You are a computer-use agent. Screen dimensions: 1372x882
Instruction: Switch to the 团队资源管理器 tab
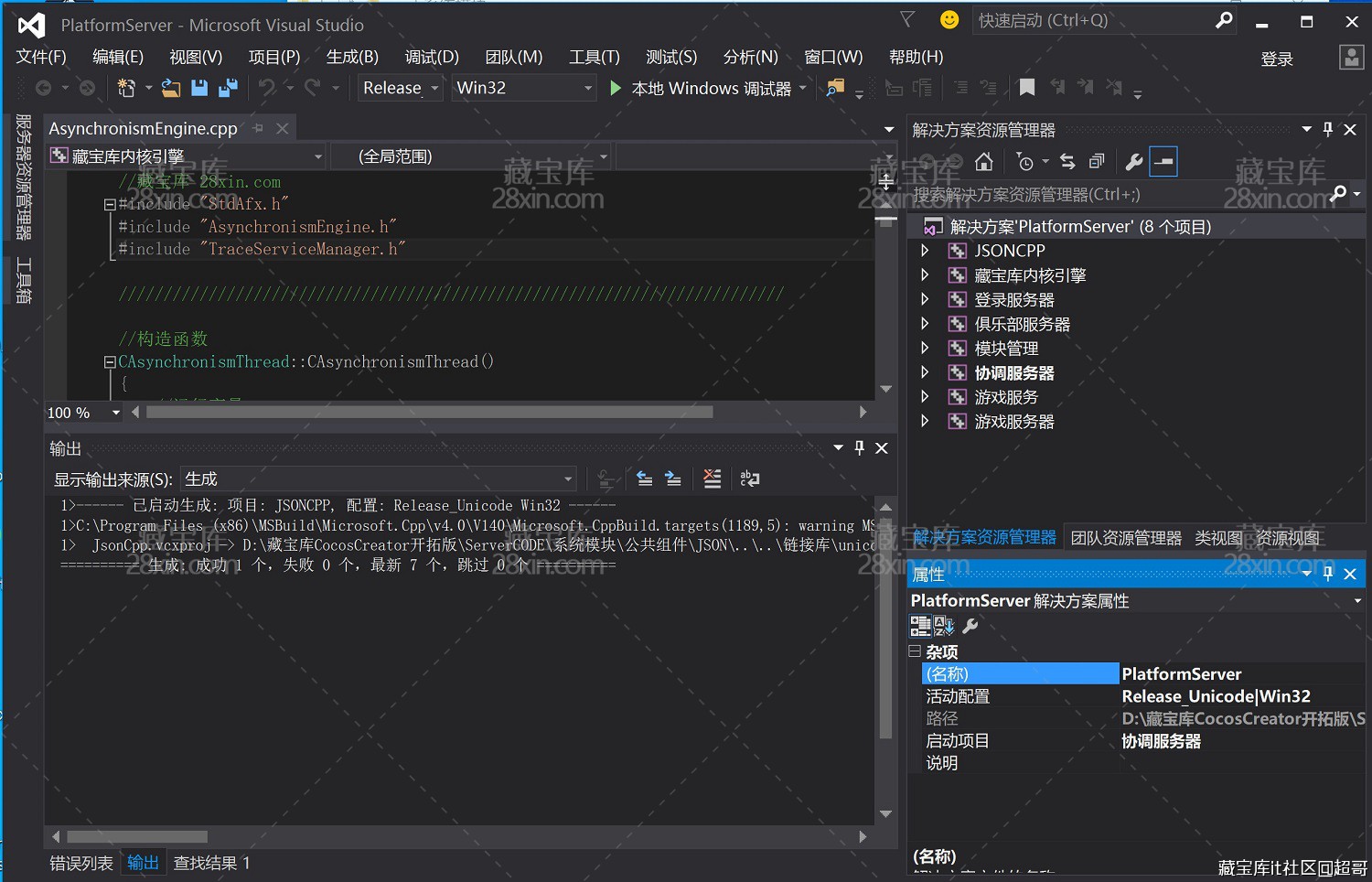tap(1126, 538)
